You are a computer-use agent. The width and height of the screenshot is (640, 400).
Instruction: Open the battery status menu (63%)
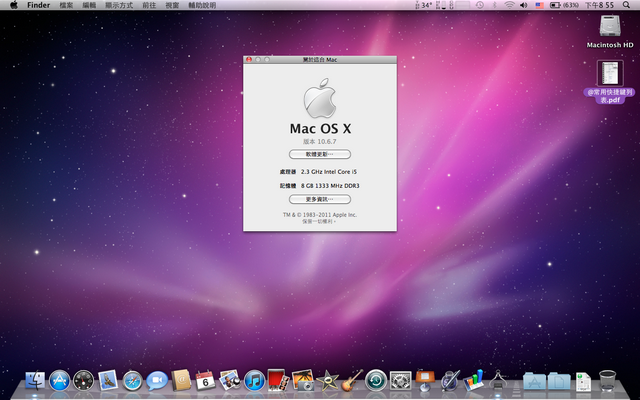pos(564,5)
